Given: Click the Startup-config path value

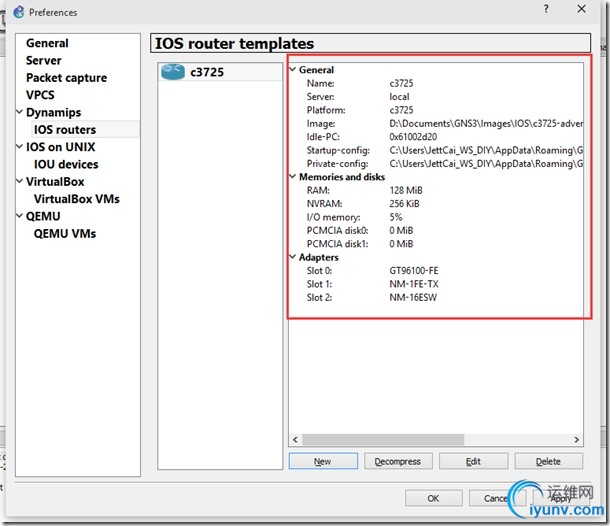Looking at the screenshot, I should tap(486, 151).
